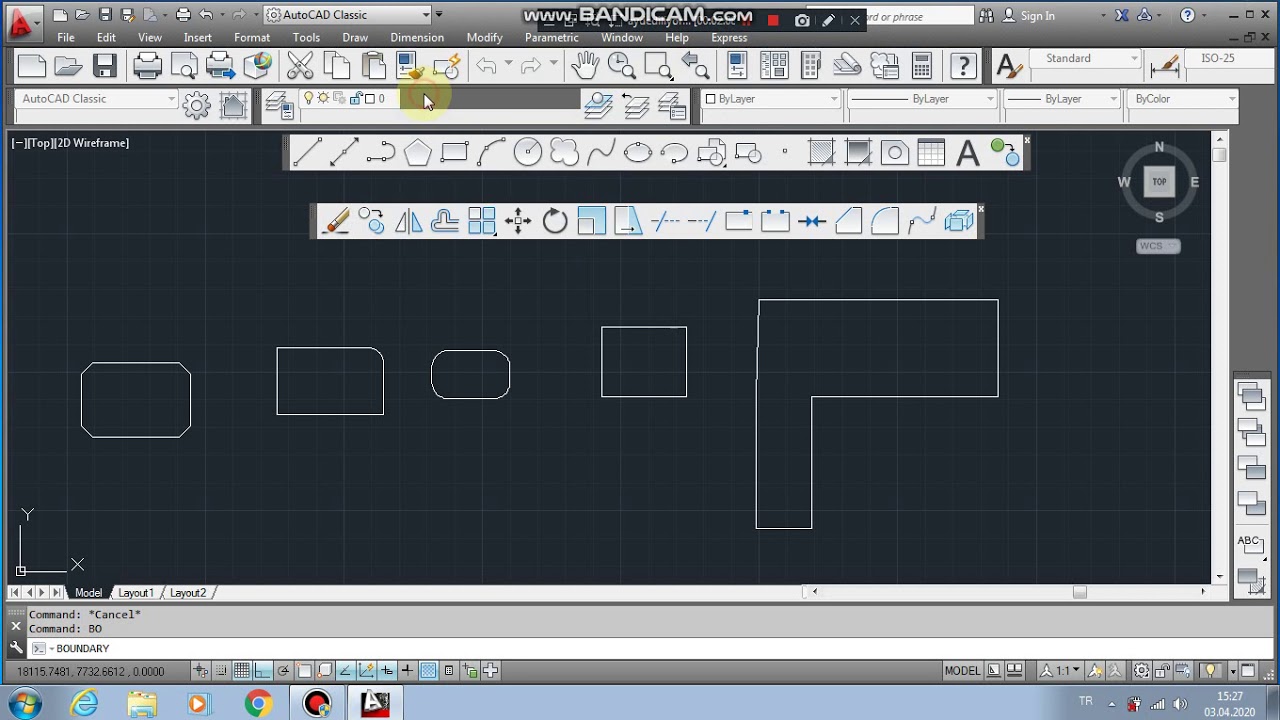Screen dimensions: 1280x720
Task: Select the Polygon draw tool
Action: (418, 153)
